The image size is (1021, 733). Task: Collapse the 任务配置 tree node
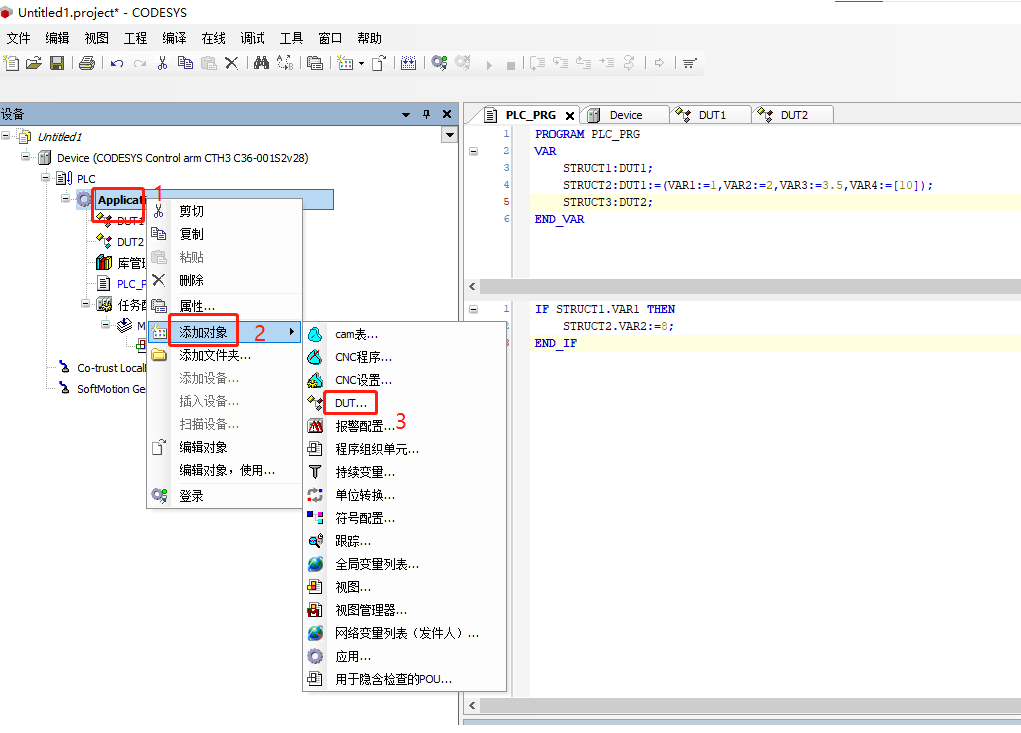coord(86,303)
